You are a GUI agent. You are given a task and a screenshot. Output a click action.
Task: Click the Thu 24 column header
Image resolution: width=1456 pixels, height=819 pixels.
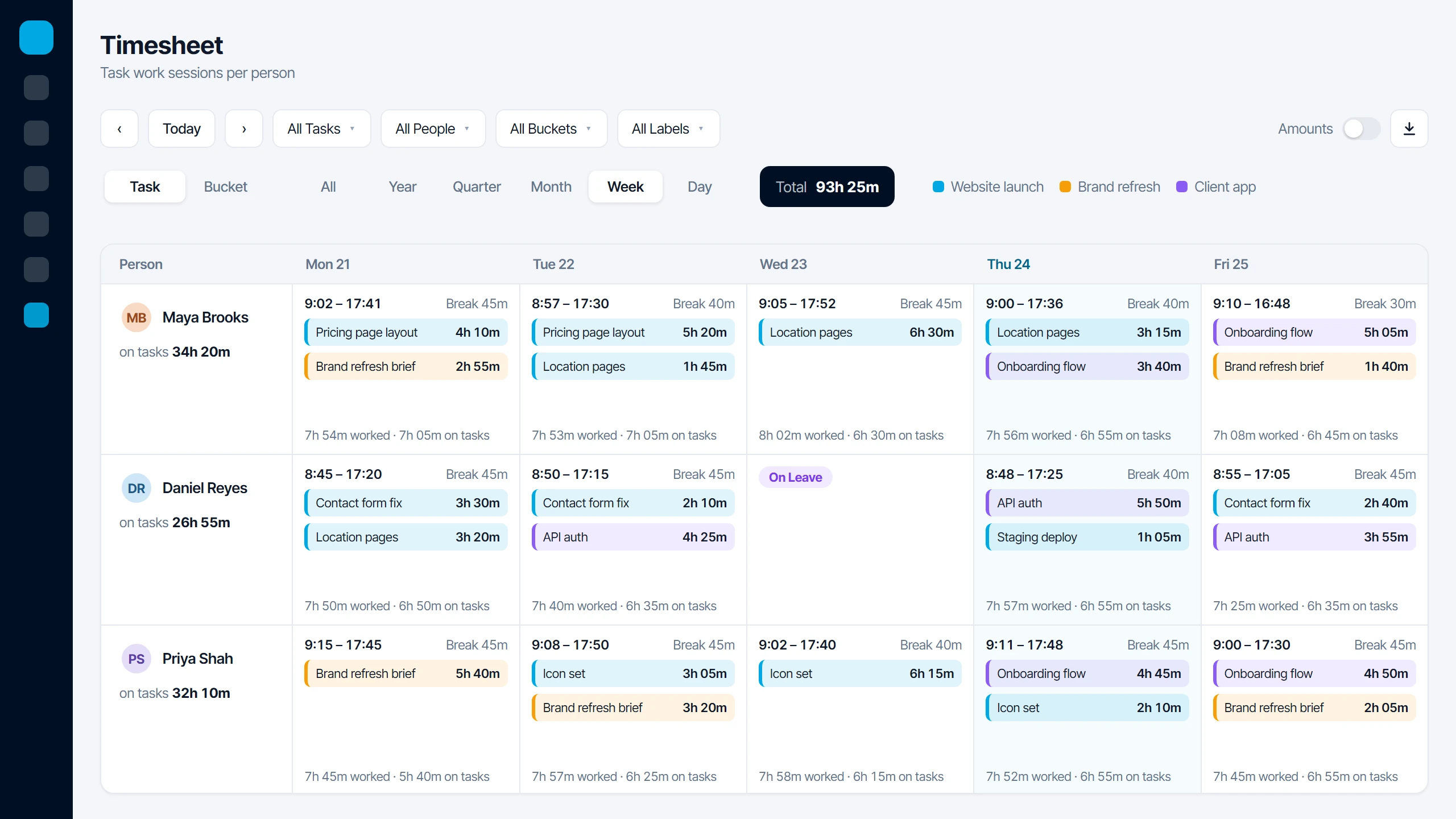[x=1008, y=264]
